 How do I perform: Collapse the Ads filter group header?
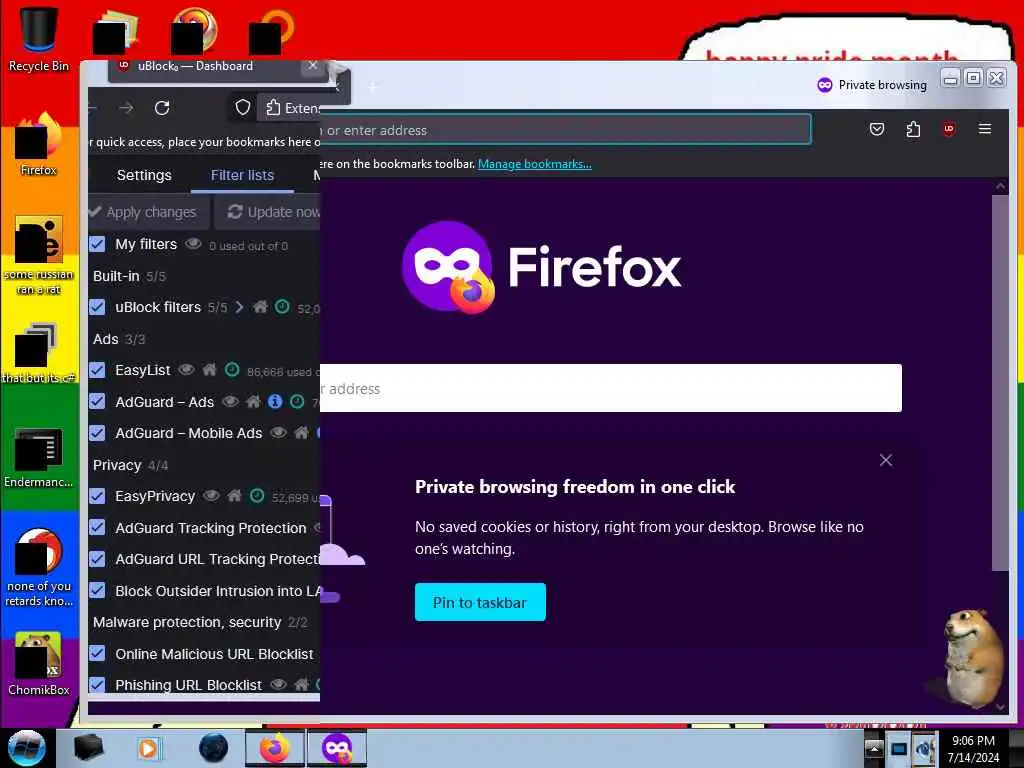click(119, 339)
